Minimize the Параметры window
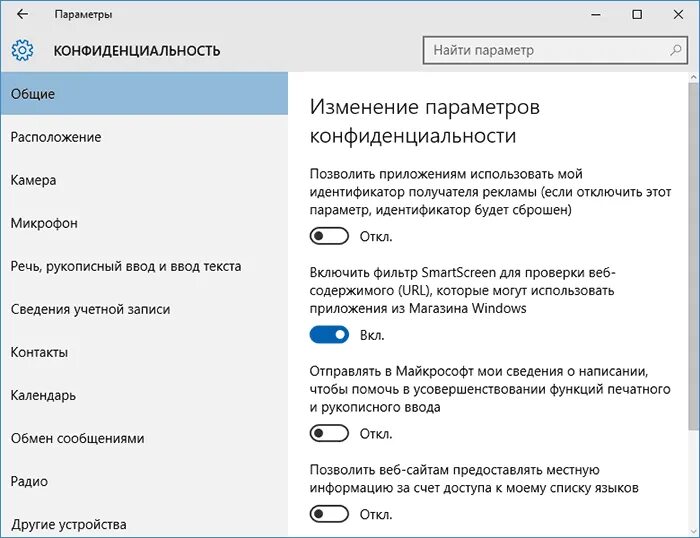Screen dimensions: 700x538 click(x=596, y=14)
